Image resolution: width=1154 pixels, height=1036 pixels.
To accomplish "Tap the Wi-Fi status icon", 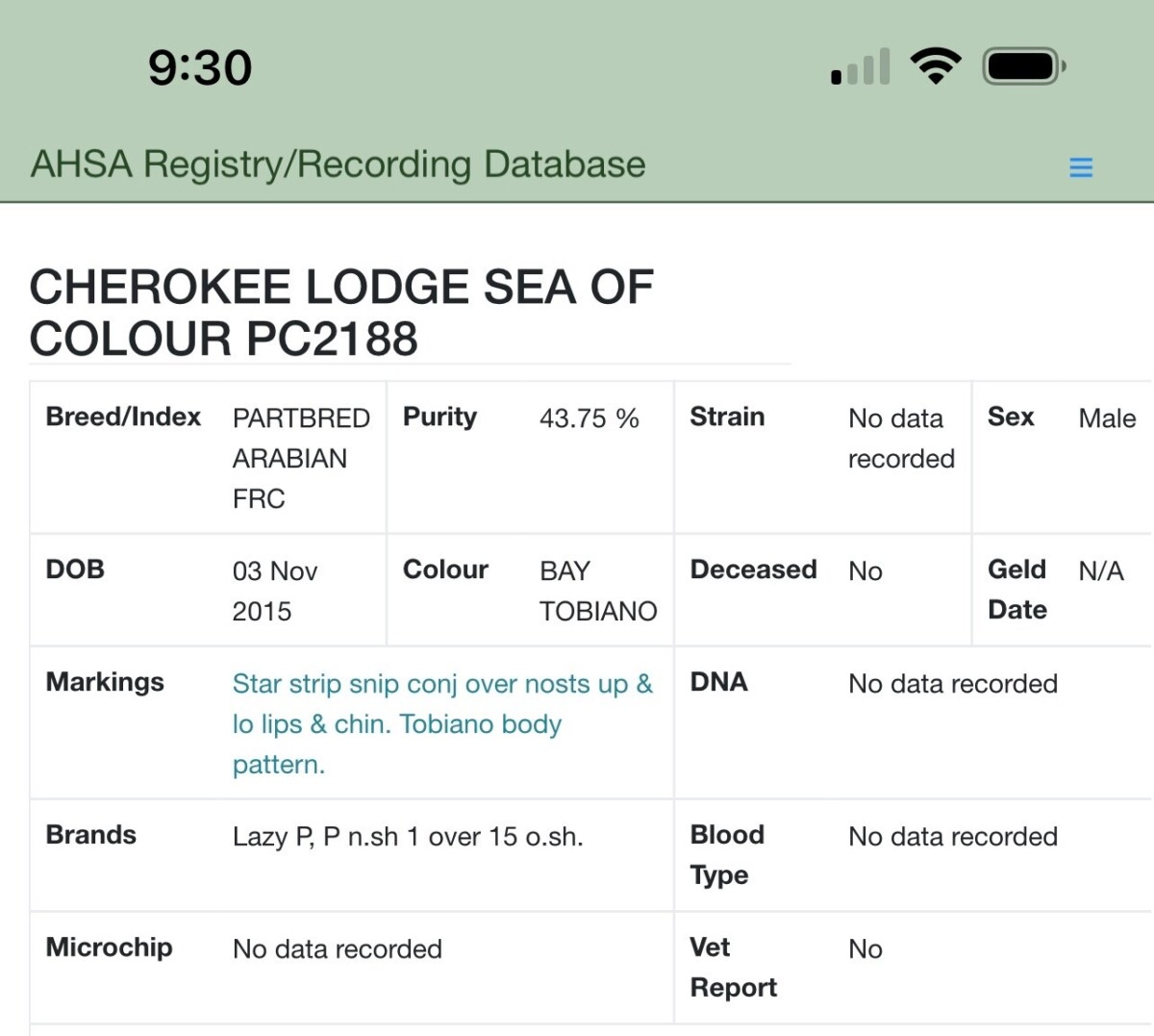I will pyautogui.click(x=935, y=66).
